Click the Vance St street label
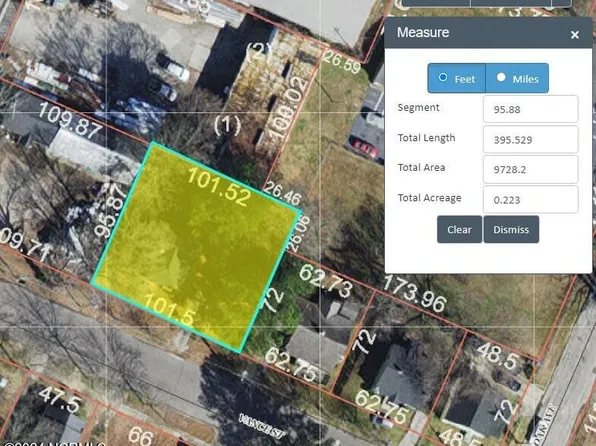Screen dimensions: 596x446 pyautogui.click(x=262, y=426)
